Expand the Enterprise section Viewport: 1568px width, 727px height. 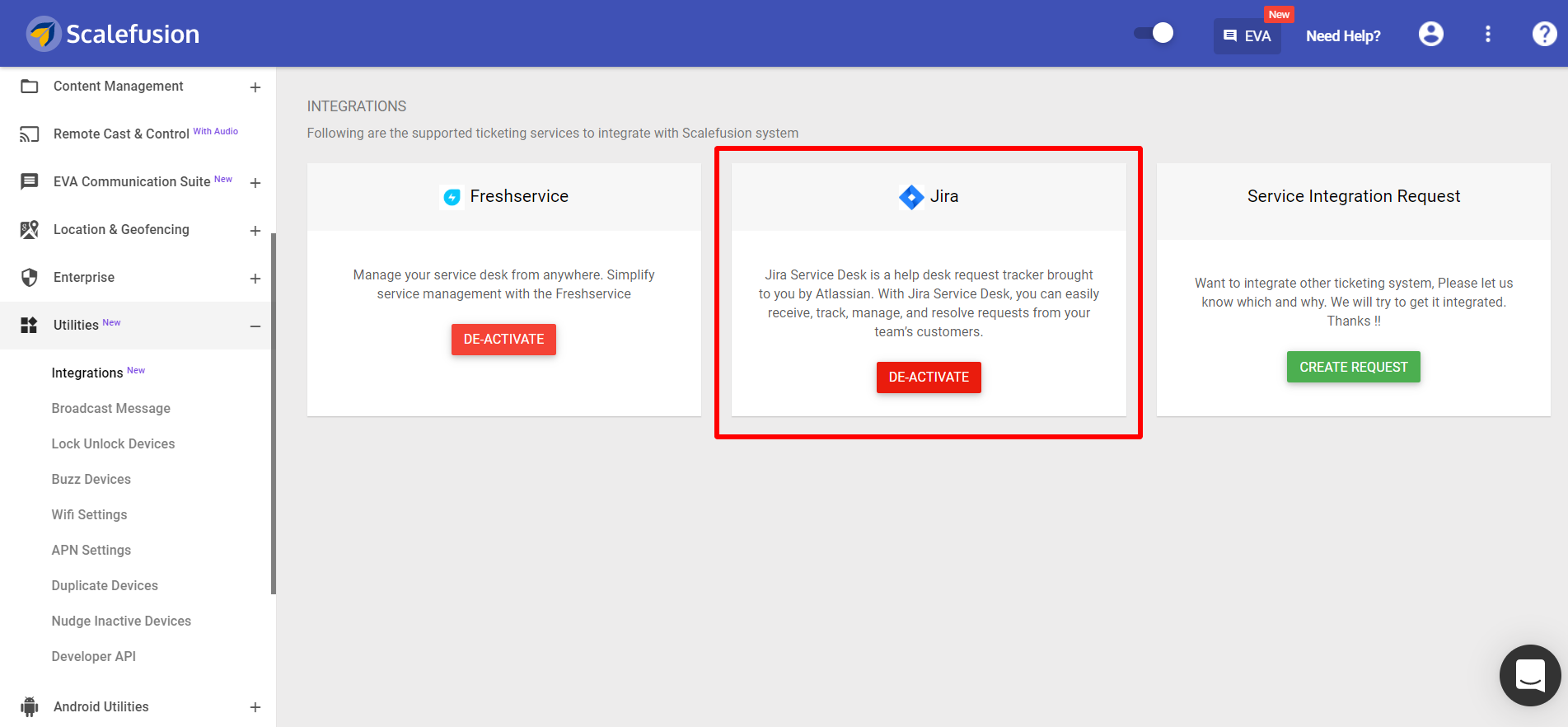pos(255,279)
